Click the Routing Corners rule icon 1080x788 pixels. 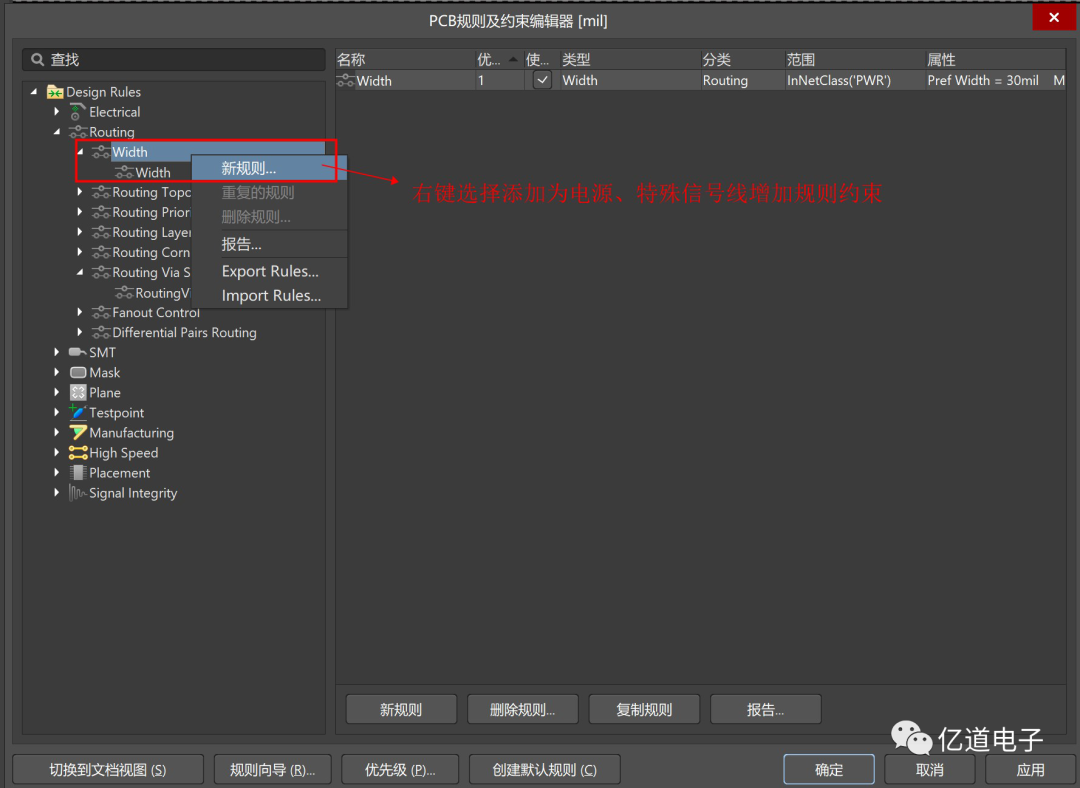pos(101,252)
